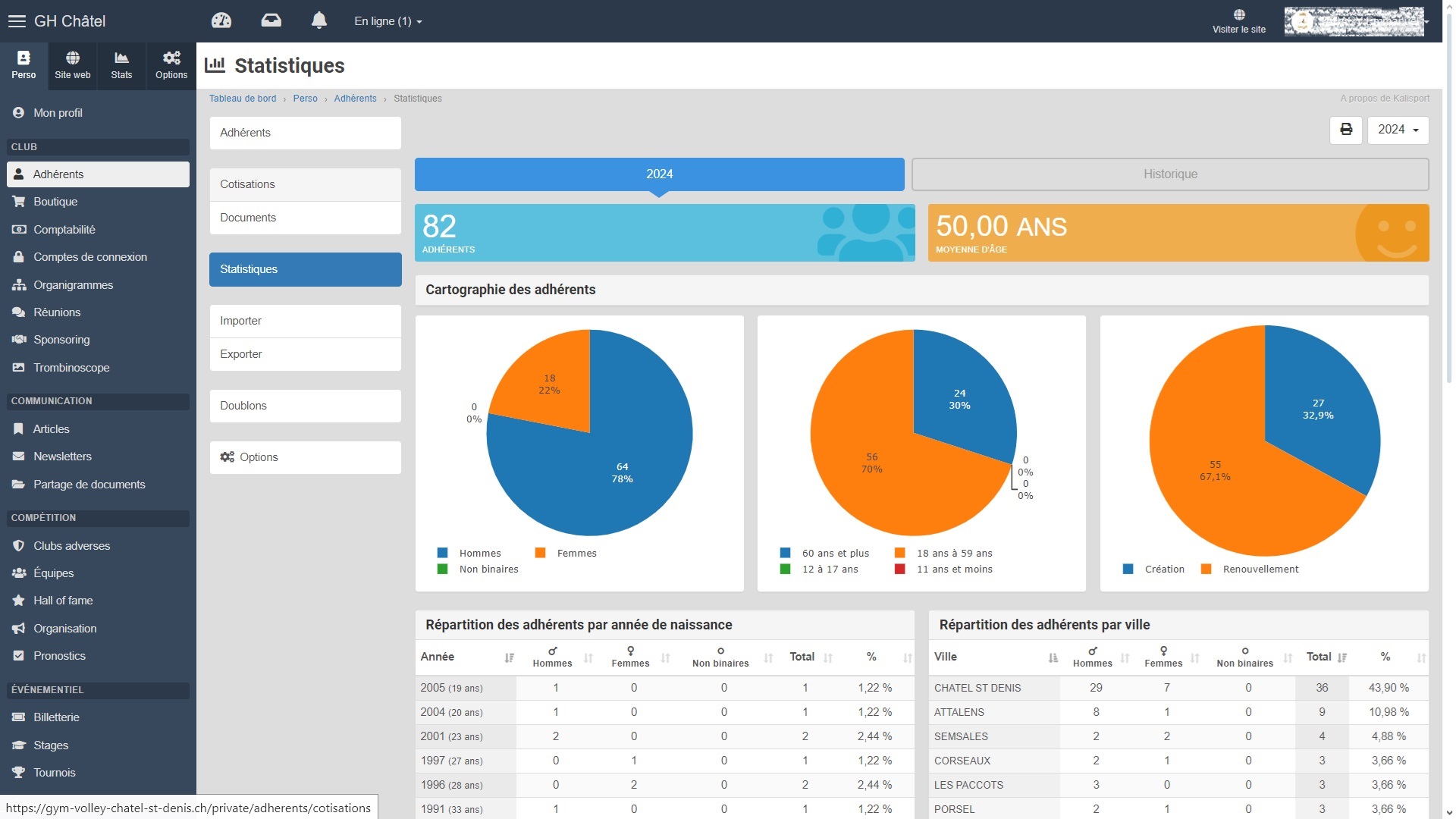Click A propos de Kalisport link

click(1384, 99)
